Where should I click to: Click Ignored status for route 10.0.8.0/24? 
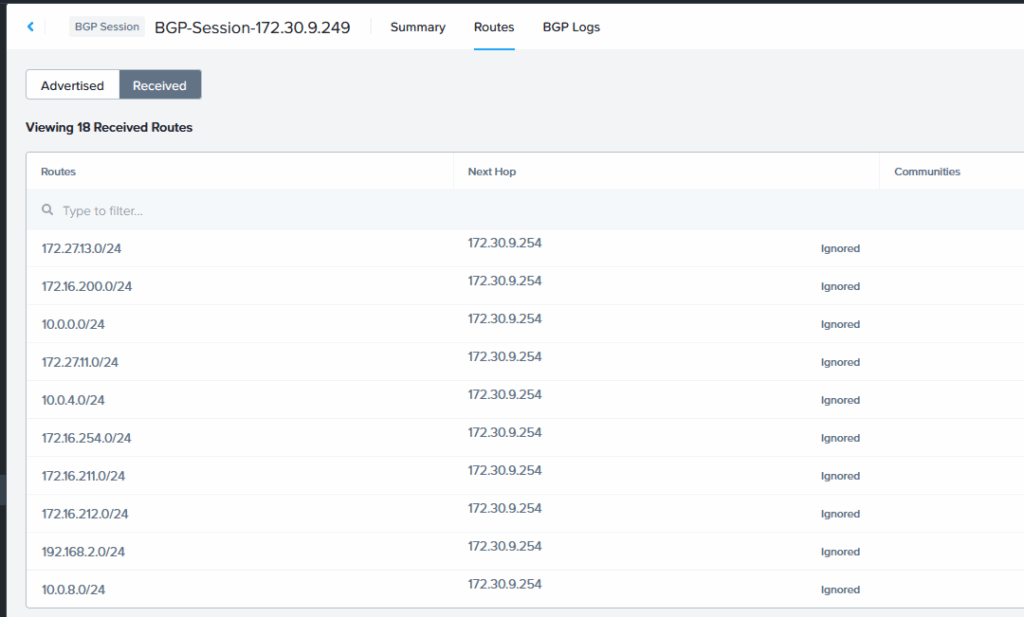840,590
